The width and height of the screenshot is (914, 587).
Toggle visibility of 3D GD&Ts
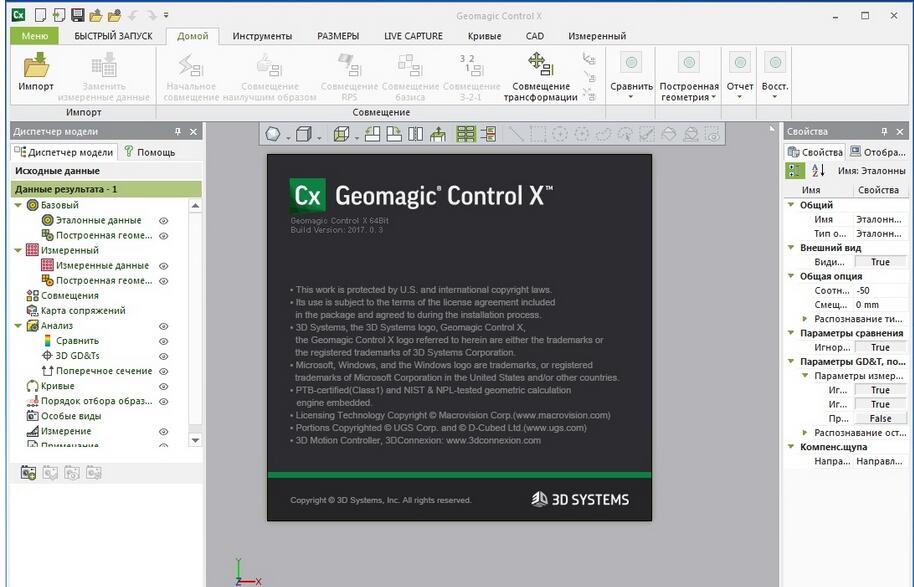point(164,356)
